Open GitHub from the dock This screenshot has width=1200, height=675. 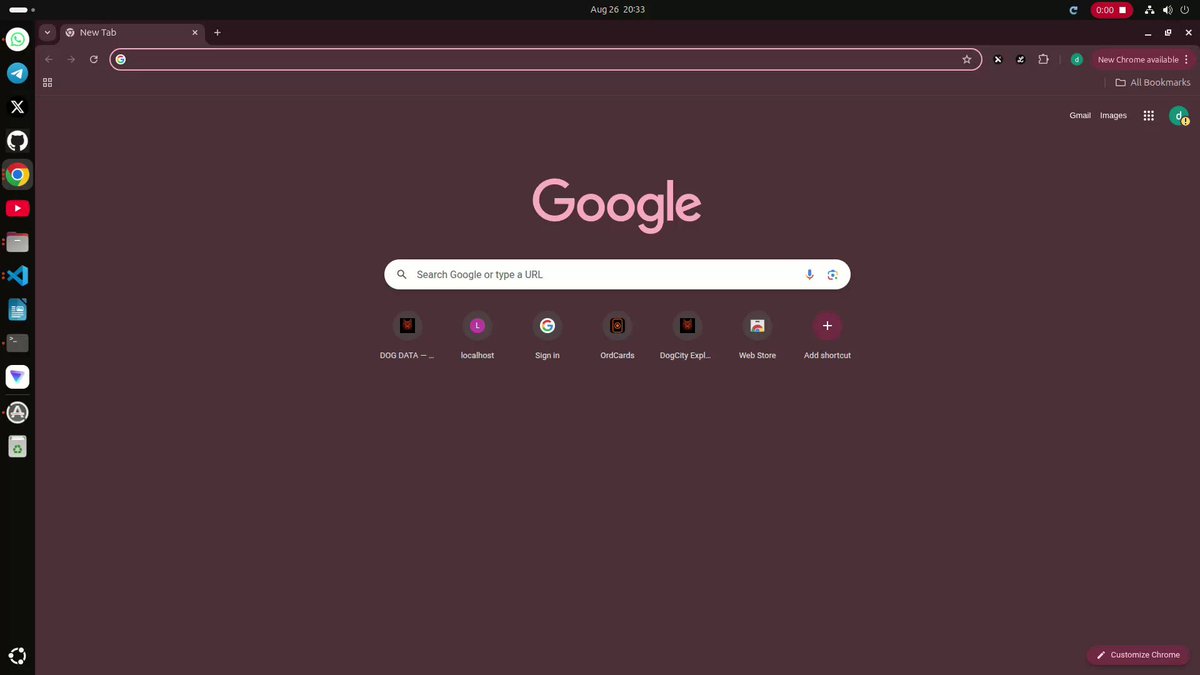coord(17,141)
